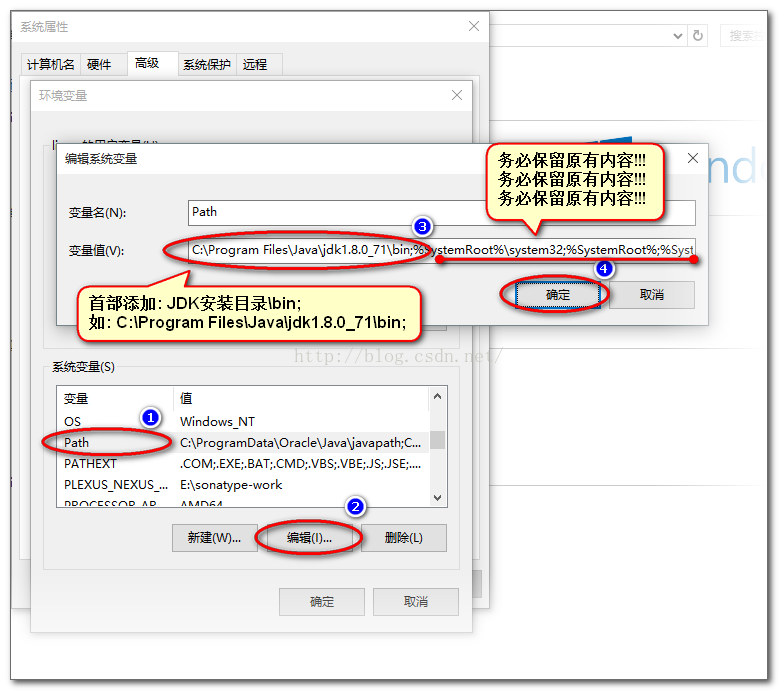Click the 值 column header

pyautogui.click(x=301, y=398)
